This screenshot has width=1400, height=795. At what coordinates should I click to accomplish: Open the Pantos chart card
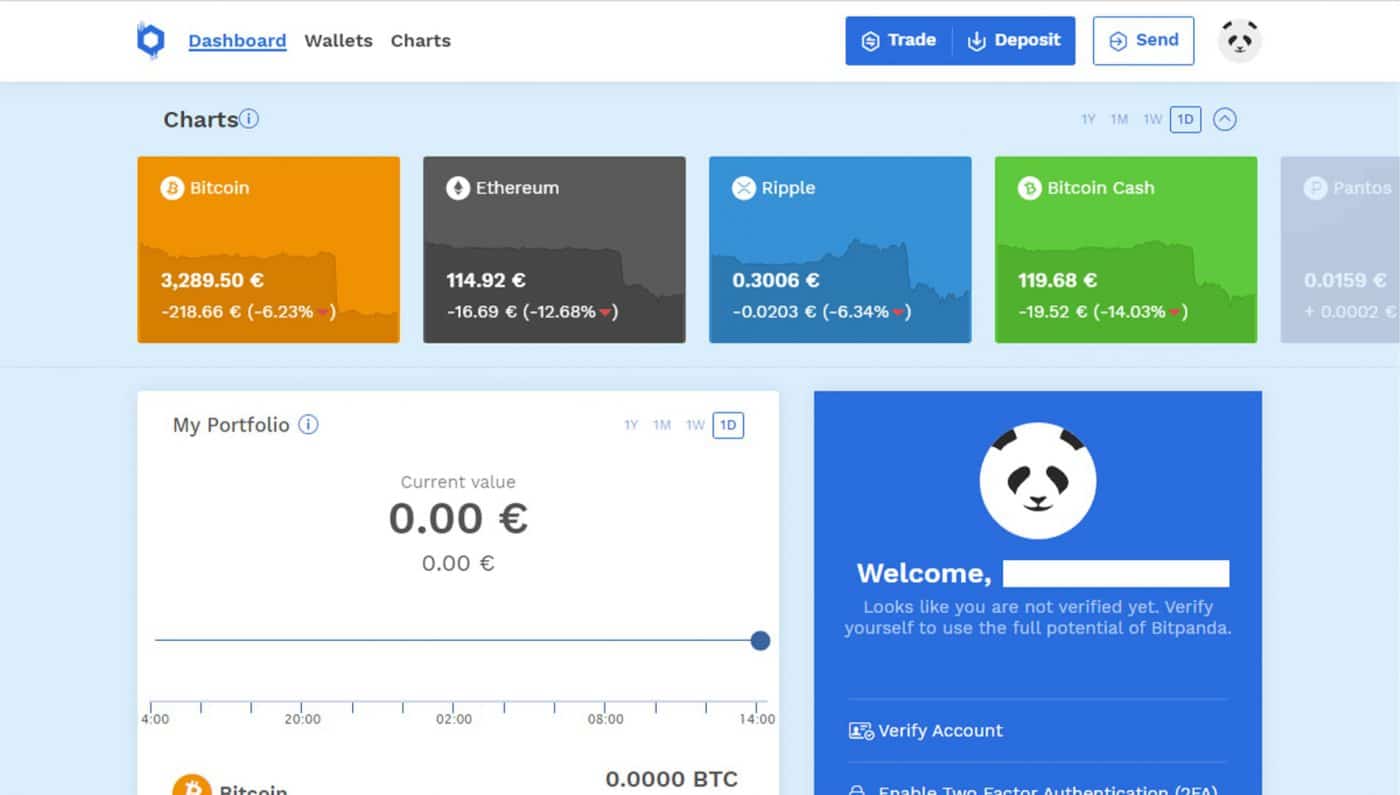click(x=1340, y=250)
